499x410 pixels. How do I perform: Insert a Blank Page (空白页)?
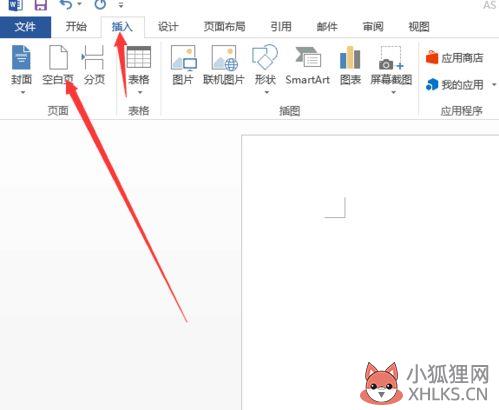(x=58, y=65)
